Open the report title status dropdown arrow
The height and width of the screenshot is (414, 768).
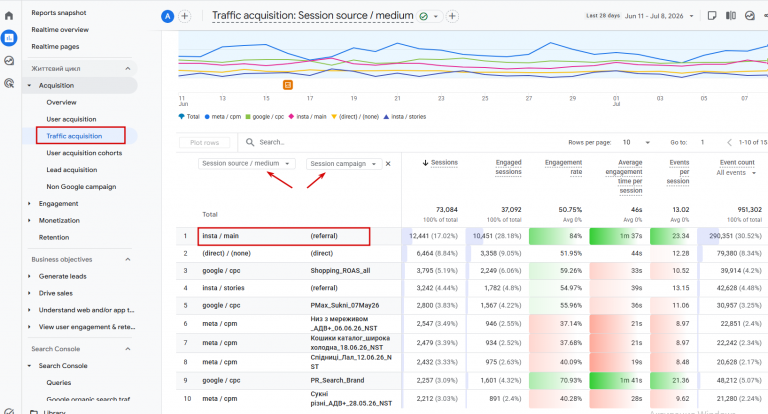point(435,16)
